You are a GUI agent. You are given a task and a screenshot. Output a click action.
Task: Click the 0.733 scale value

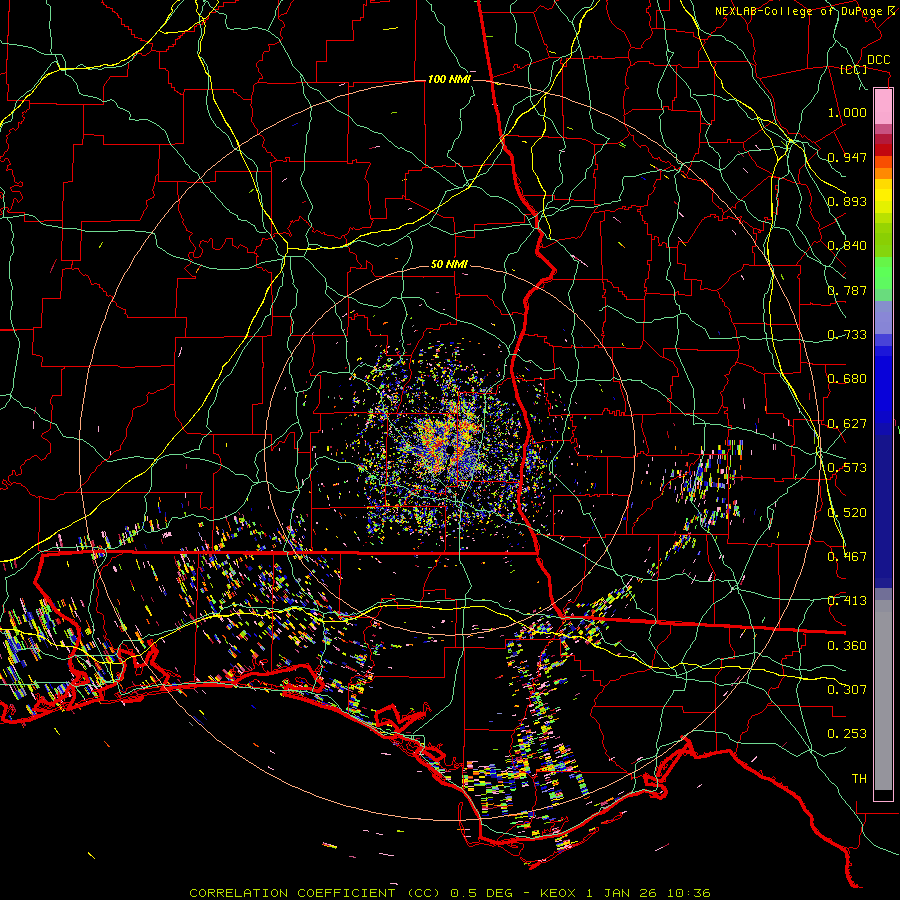tap(847, 335)
